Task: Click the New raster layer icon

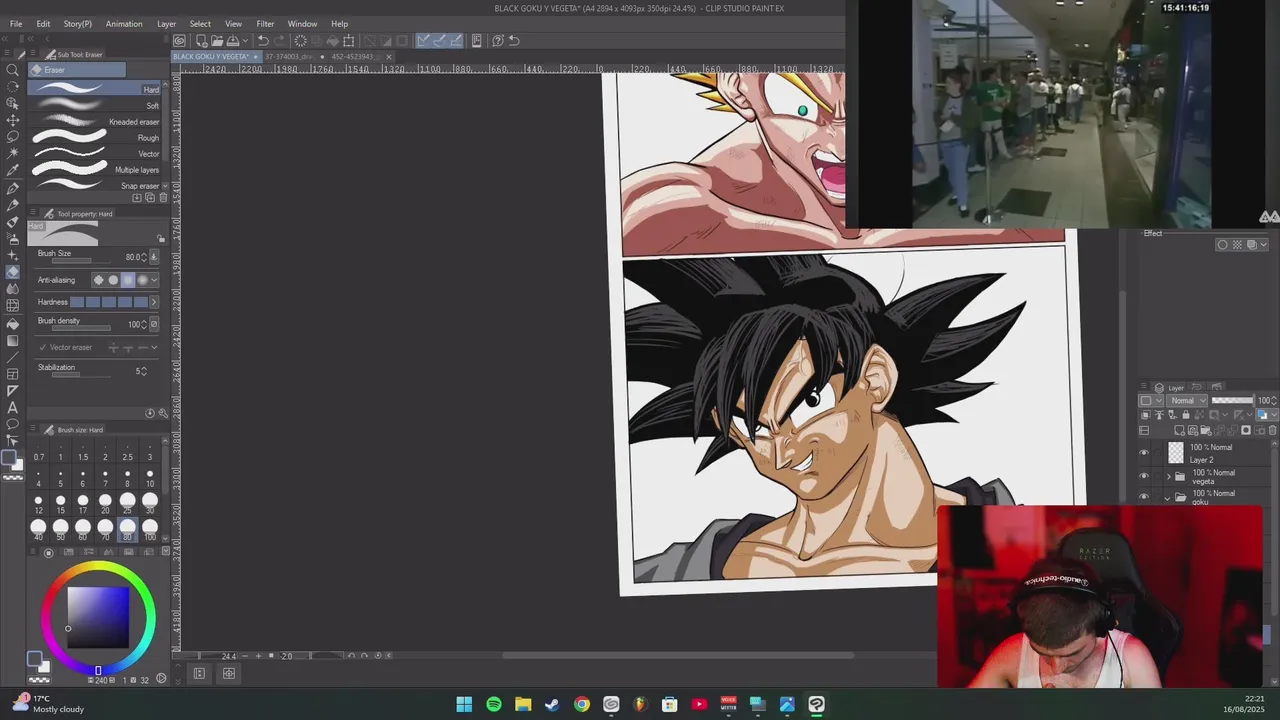Action: coord(1179,430)
